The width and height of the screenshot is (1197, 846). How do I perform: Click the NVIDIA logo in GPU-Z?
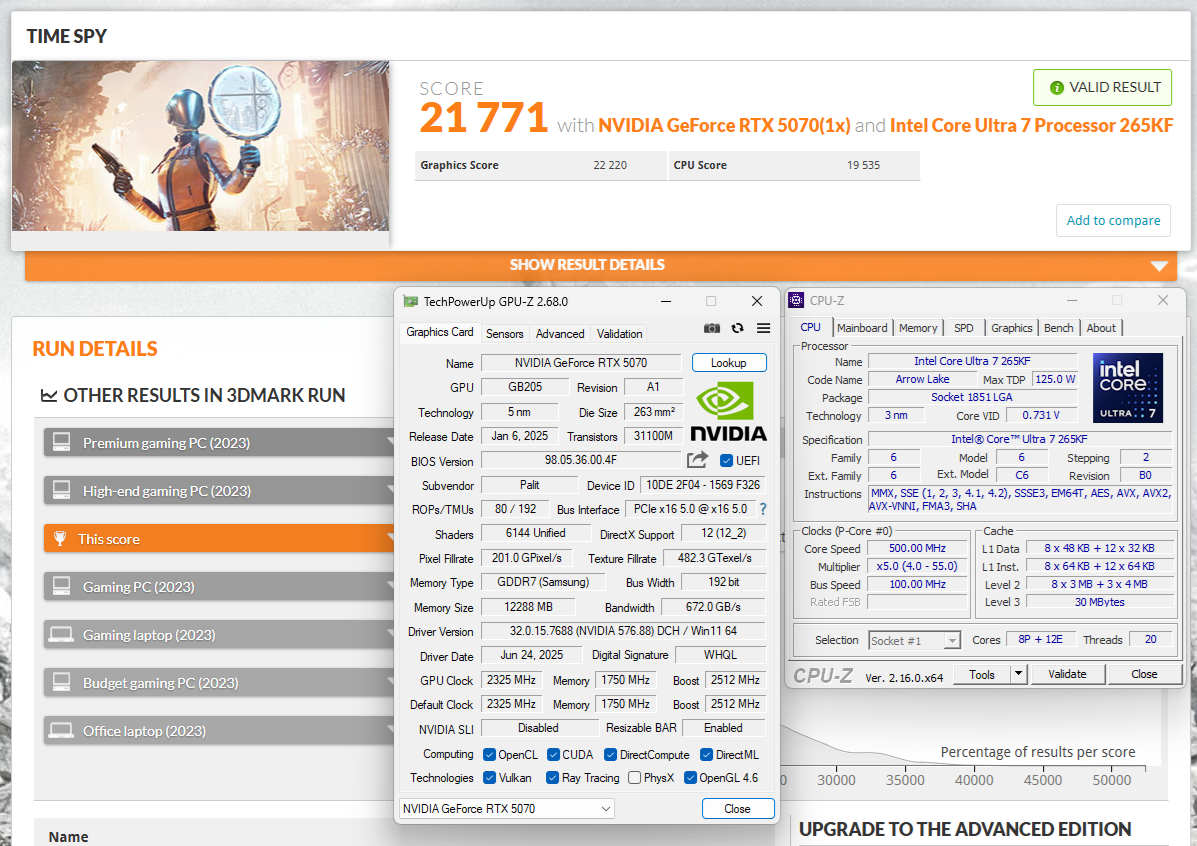[x=728, y=411]
